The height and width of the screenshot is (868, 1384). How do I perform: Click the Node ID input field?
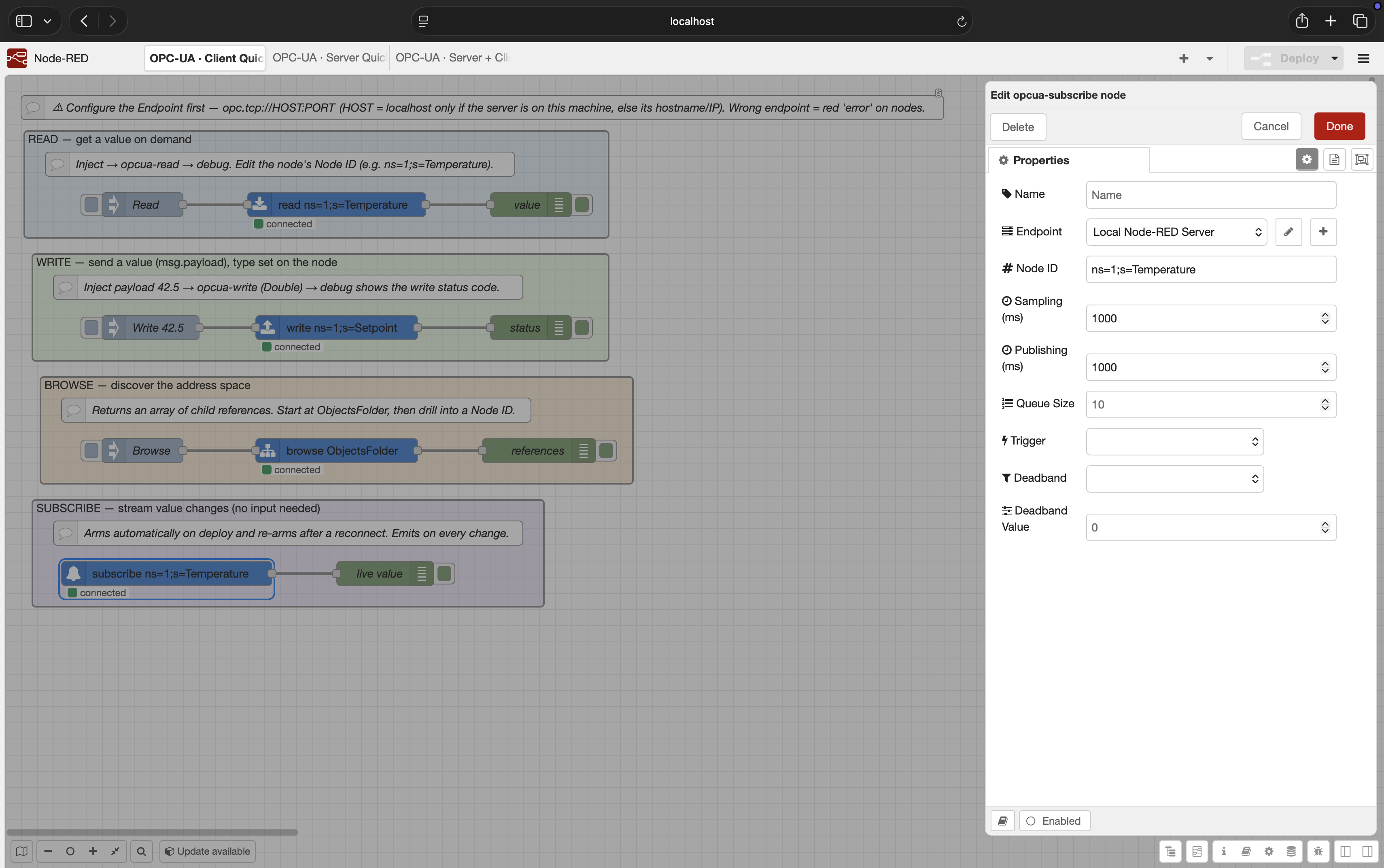pos(1210,270)
